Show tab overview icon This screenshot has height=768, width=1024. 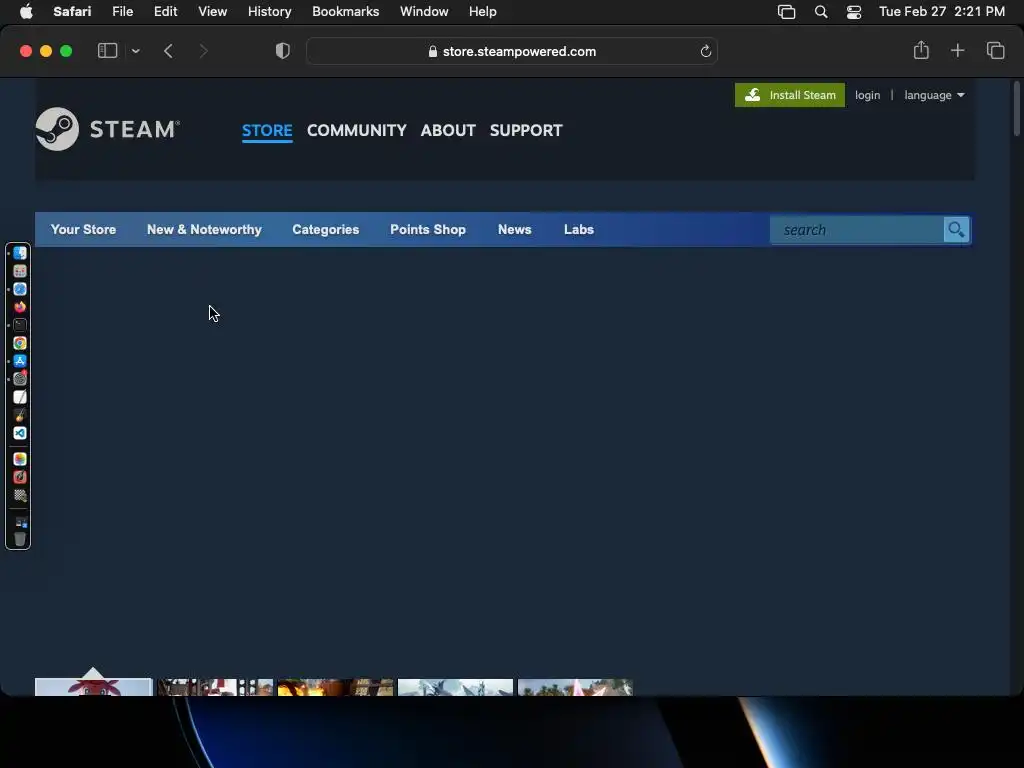(995, 51)
